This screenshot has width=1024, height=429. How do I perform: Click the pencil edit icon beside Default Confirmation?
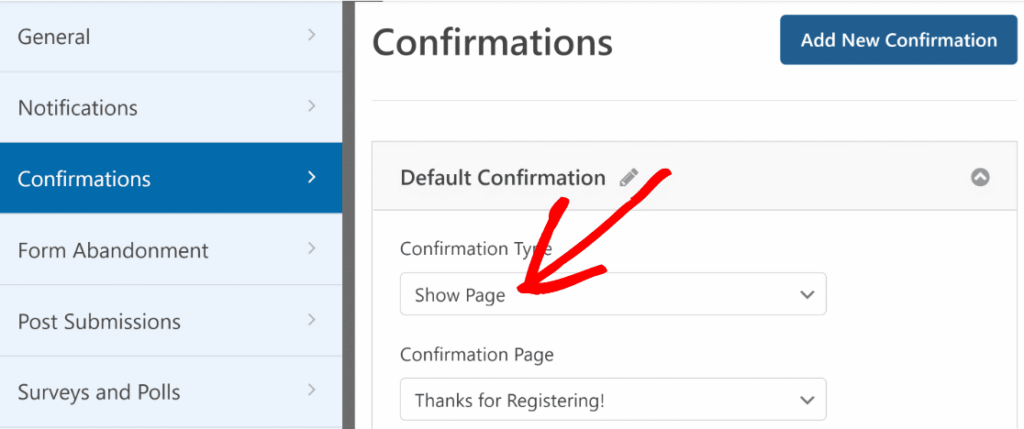[628, 178]
